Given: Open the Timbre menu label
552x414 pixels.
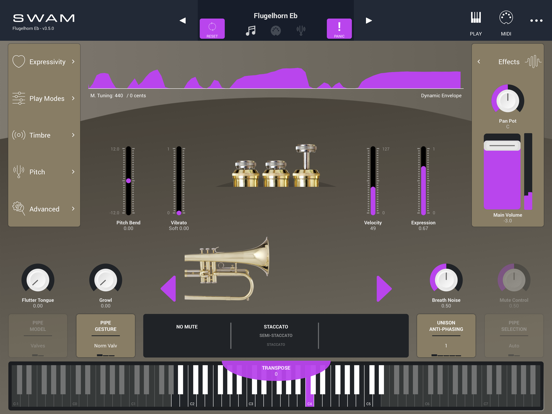Looking at the screenshot, I should pos(40,135).
